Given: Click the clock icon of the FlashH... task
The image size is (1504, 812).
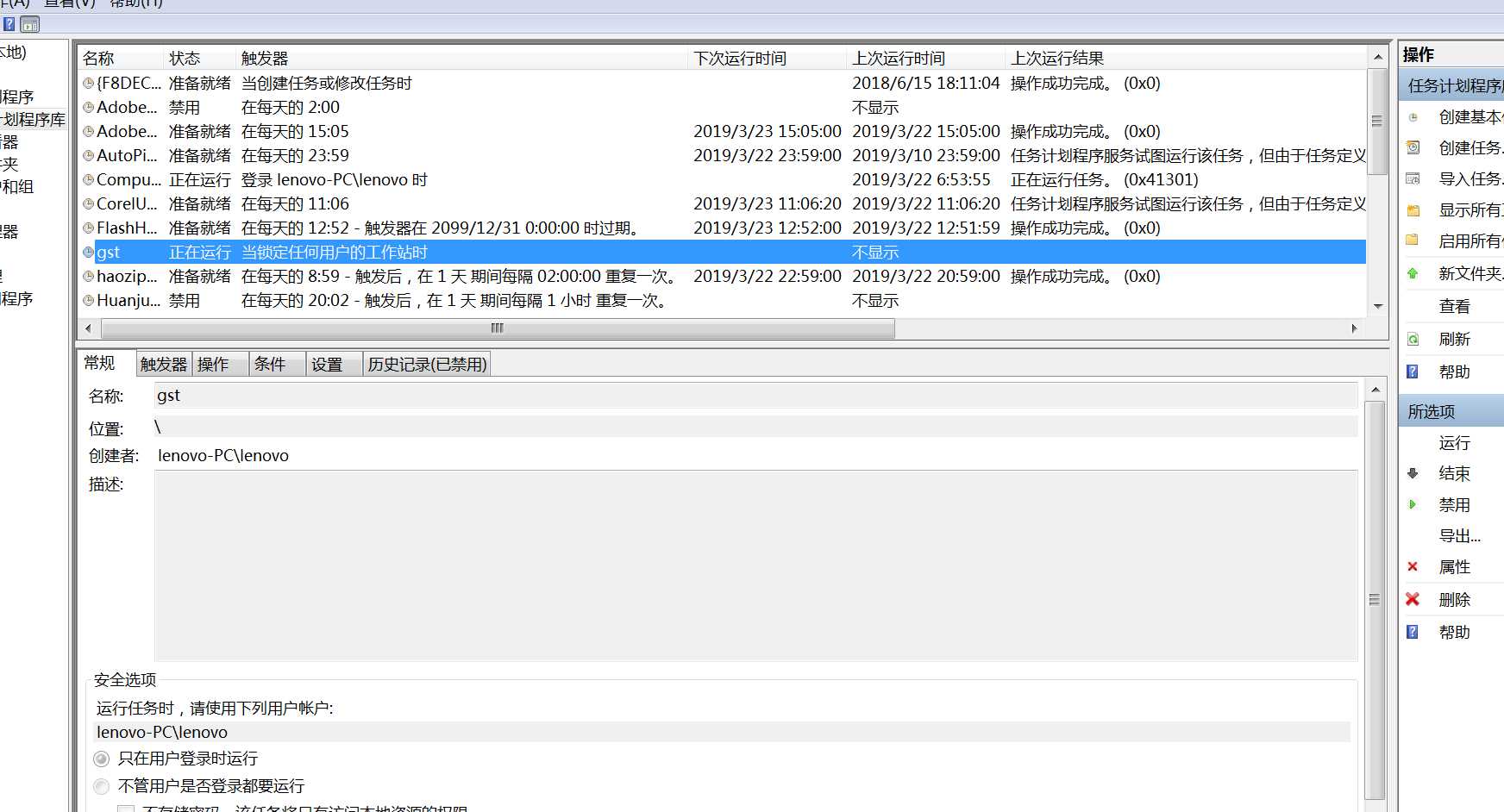Looking at the screenshot, I should [88, 228].
